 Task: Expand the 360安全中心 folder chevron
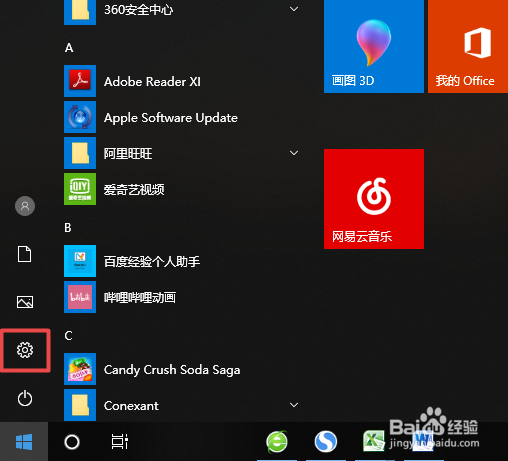(x=294, y=9)
